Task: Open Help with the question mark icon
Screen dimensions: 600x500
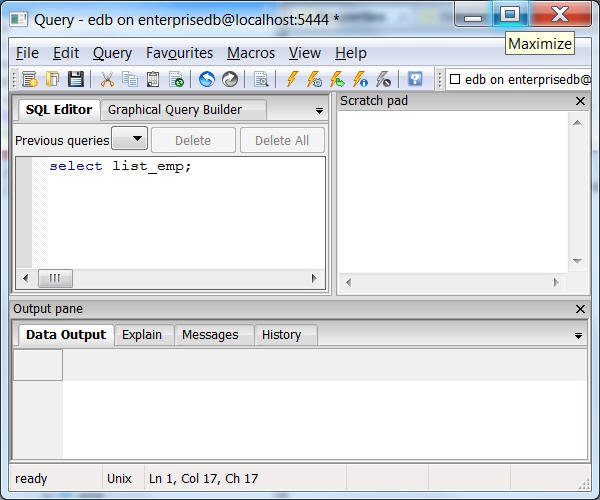Action: (415, 80)
